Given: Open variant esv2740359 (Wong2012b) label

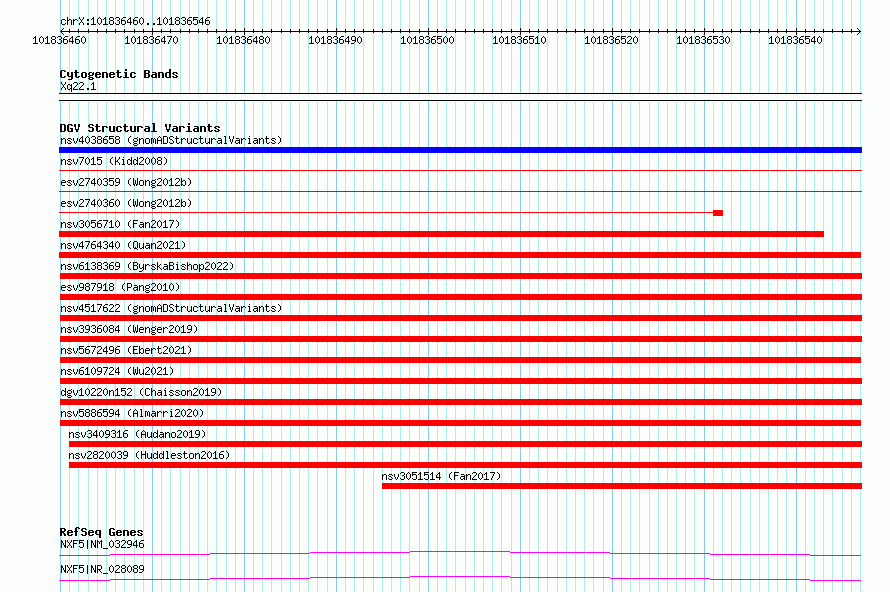Looking at the screenshot, I should tap(126, 182).
